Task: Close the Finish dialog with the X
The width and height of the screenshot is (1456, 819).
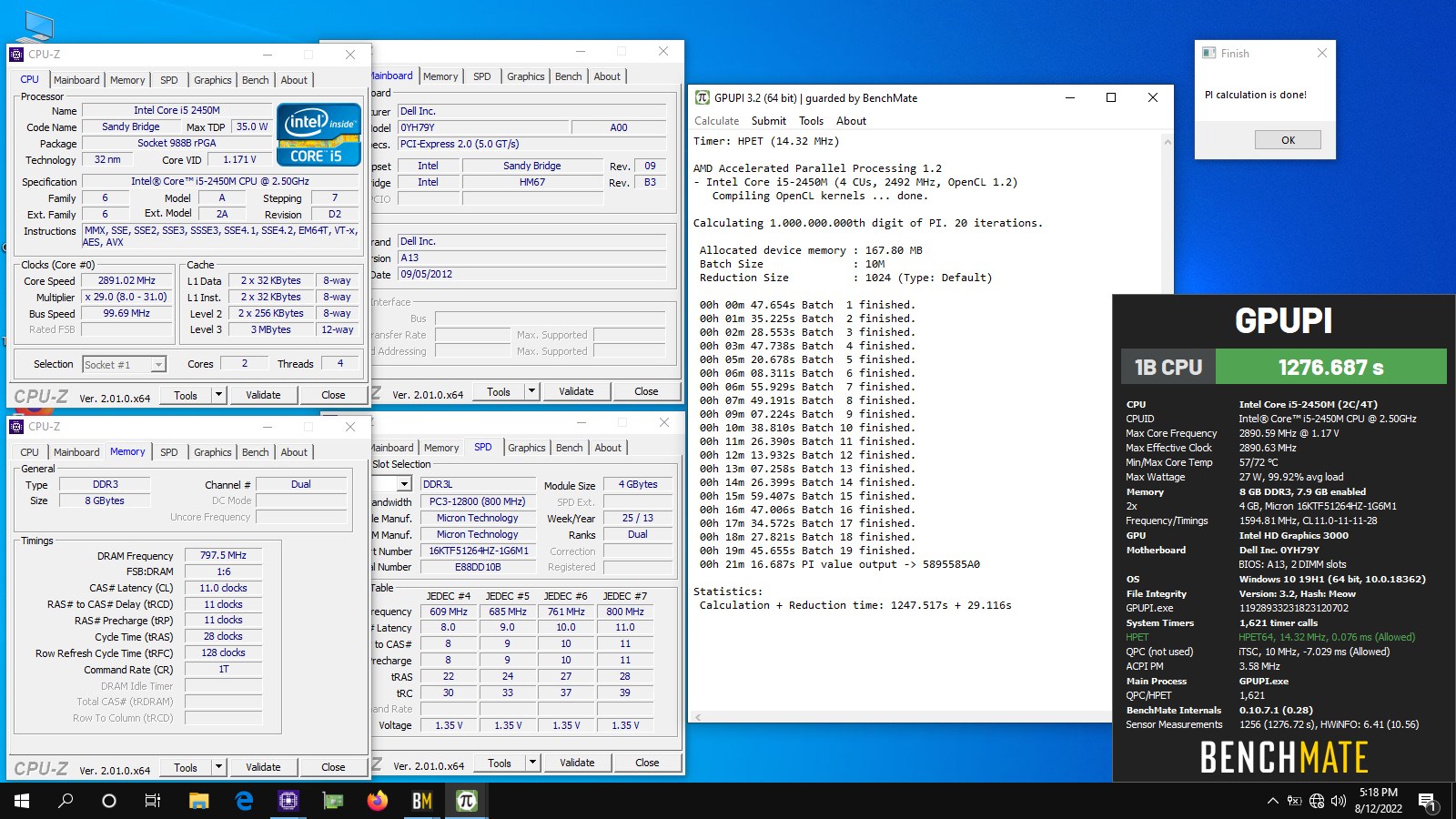Action: pyautogui.click(x=1322, y=53)
